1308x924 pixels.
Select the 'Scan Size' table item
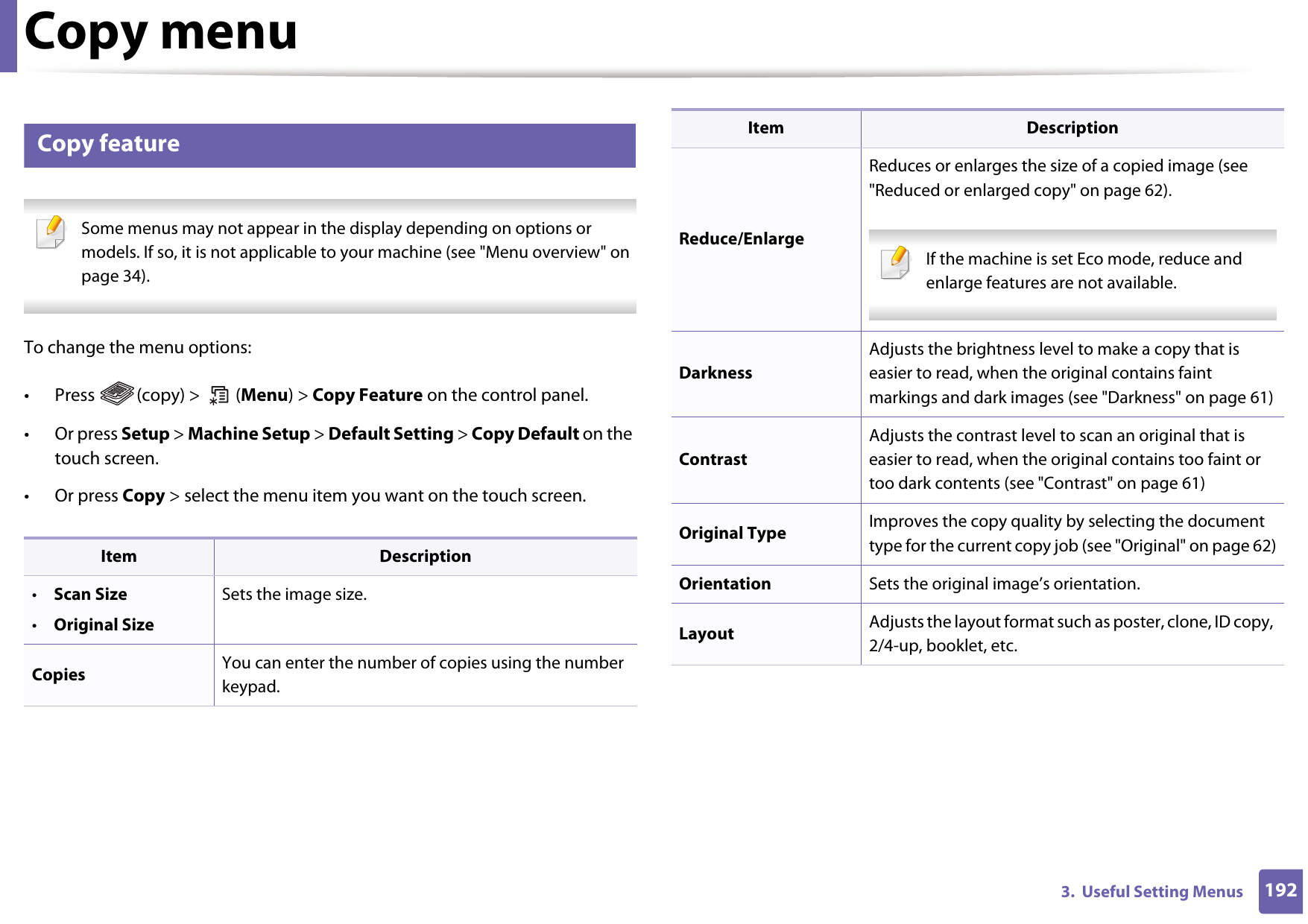pyautogui.click(x=90, y=594)
